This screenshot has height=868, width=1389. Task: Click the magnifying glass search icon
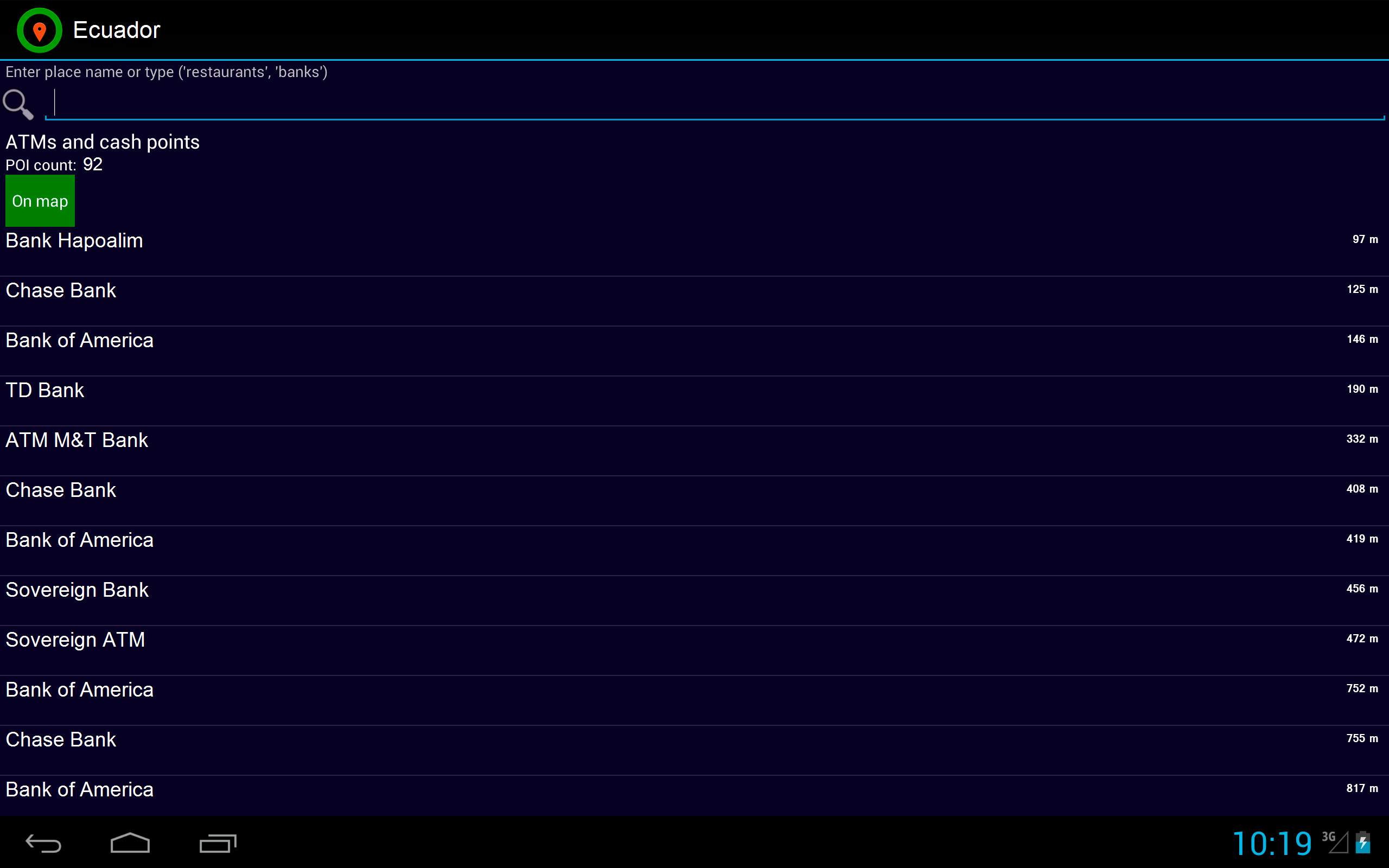(18, 104)
